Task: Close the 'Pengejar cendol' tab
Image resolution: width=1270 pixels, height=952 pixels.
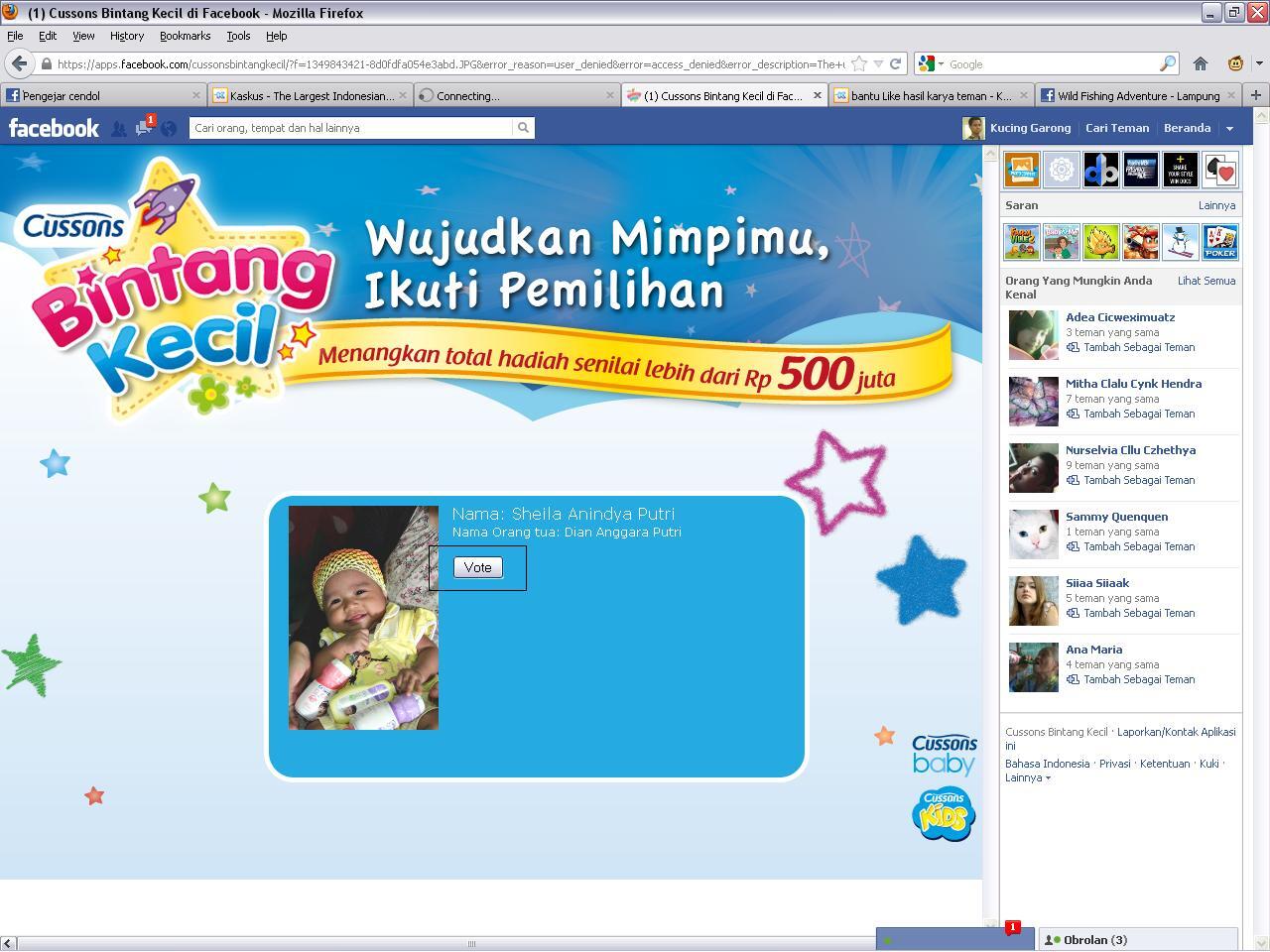Action: [195, 96]
